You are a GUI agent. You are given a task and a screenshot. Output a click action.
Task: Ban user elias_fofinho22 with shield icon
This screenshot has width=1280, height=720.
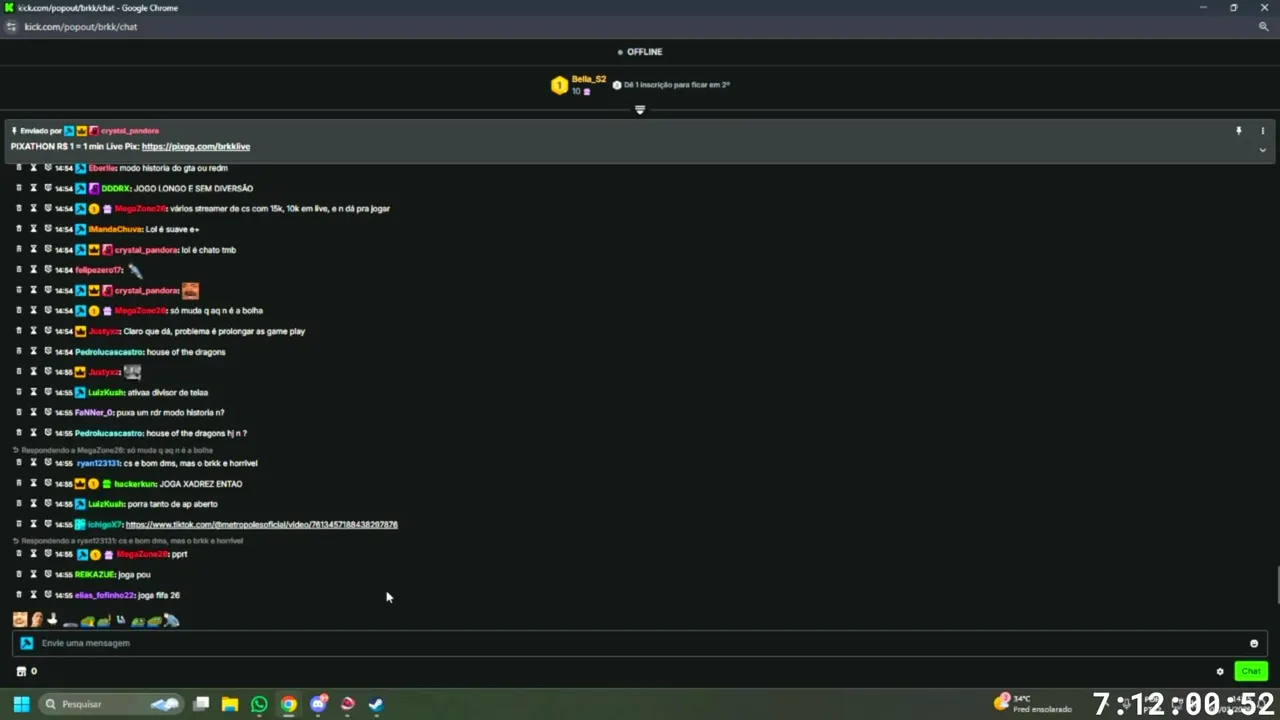(x=47, y=595)
